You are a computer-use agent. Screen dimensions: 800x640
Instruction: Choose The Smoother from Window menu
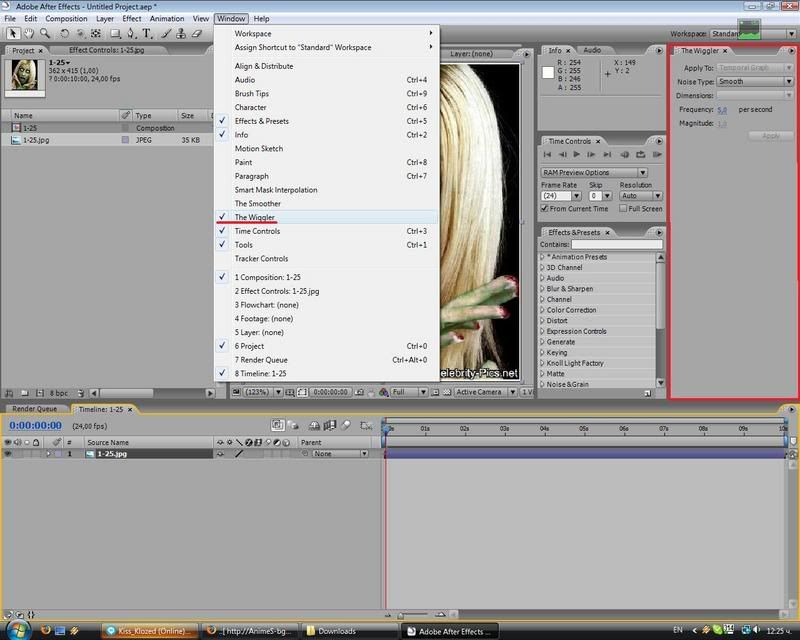click(x=327, y=203)
